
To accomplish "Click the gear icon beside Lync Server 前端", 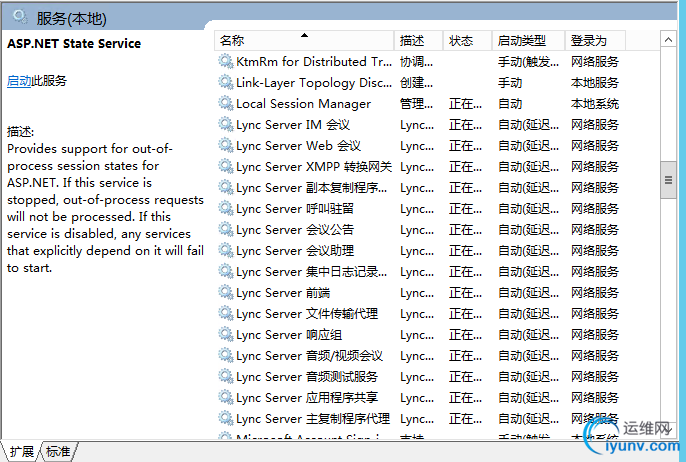I will 226,292.
